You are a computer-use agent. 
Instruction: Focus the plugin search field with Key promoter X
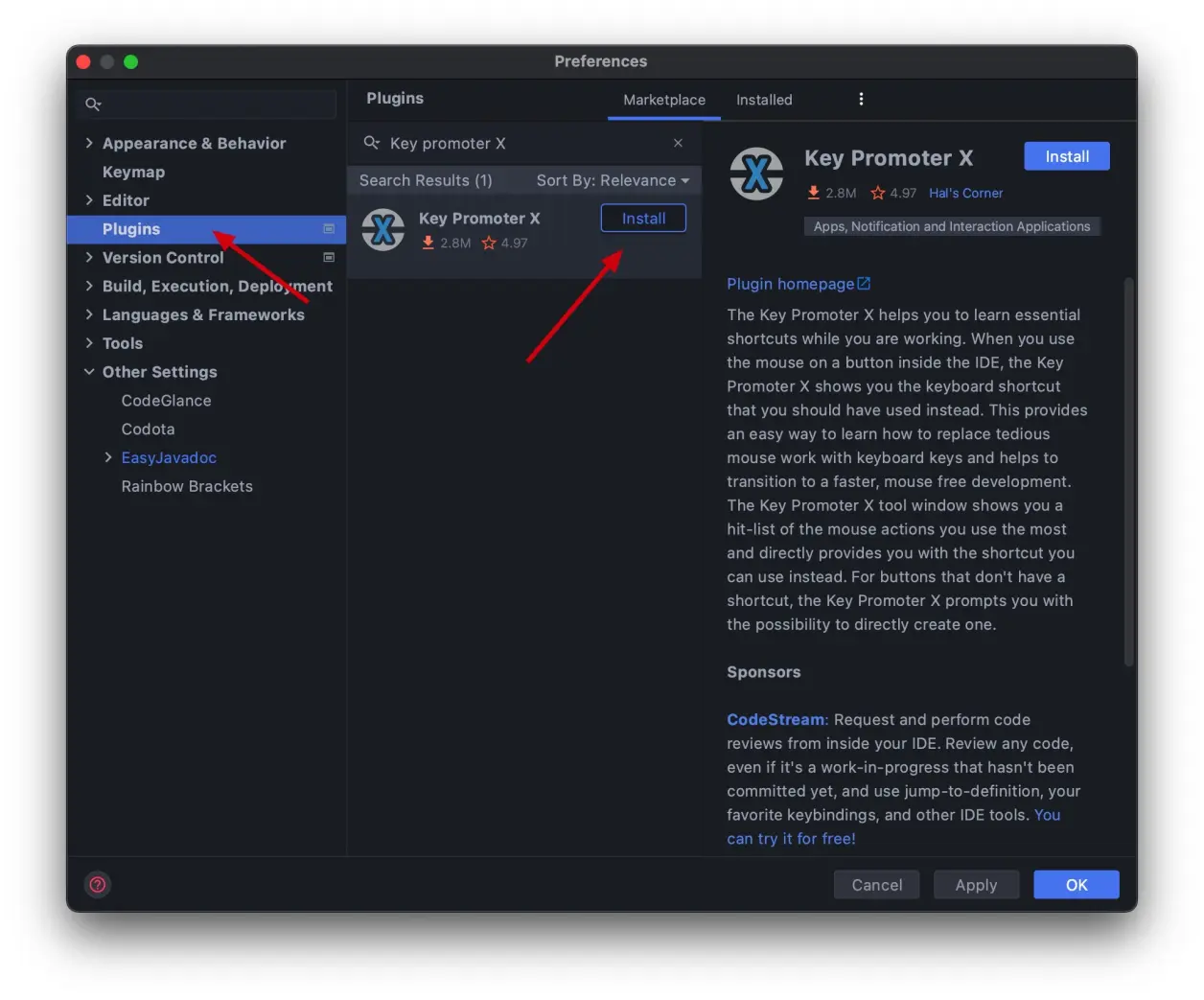pos(525,143)
